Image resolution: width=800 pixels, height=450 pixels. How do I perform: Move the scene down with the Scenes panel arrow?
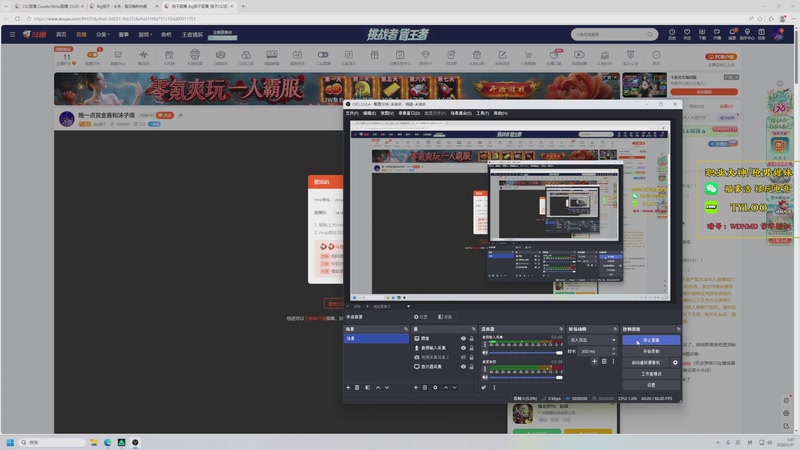pos(387,388)
